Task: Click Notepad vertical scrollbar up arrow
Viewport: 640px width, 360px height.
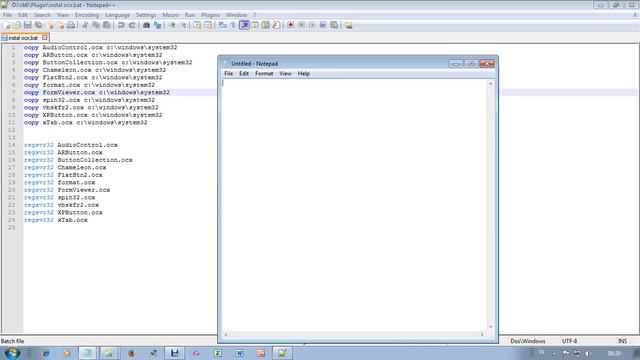Action: [491, 83]
